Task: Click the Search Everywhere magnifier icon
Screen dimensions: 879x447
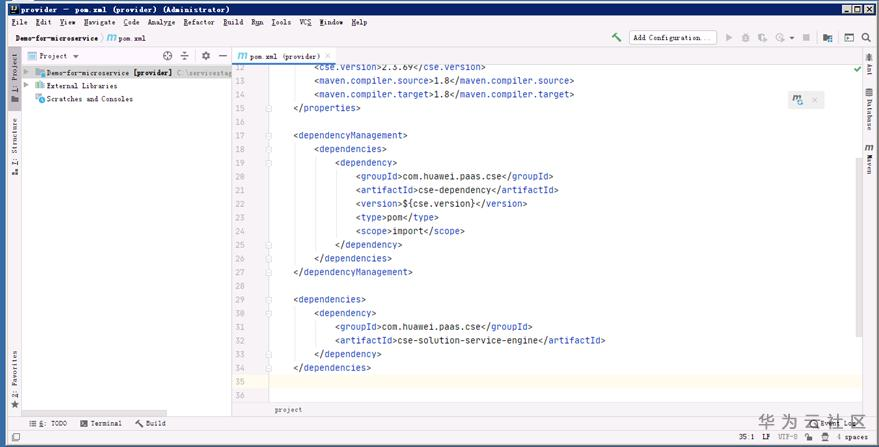Action: click(867, 38)
